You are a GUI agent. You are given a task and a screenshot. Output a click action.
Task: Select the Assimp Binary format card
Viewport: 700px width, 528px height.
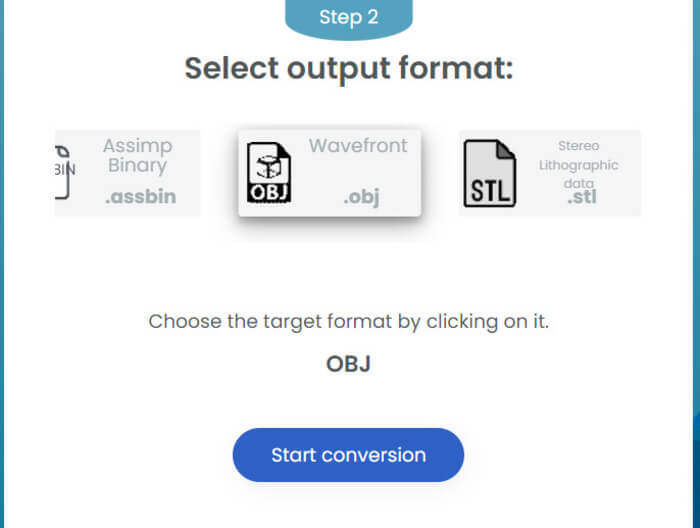tap(127, 173)
